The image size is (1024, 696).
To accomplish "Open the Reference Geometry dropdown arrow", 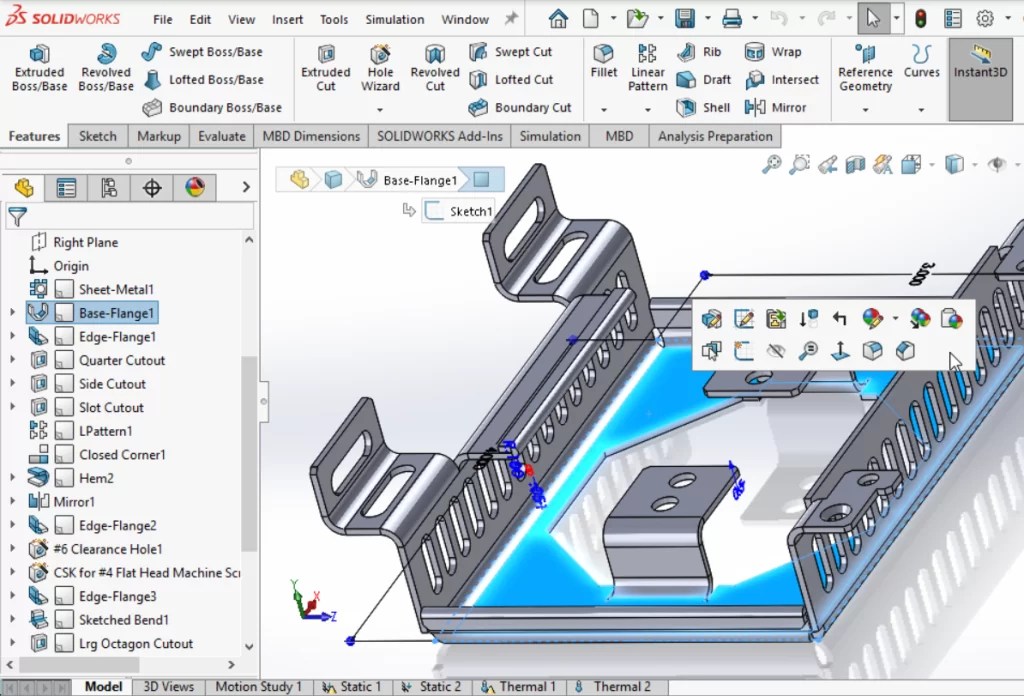I will tap(865, 110).
